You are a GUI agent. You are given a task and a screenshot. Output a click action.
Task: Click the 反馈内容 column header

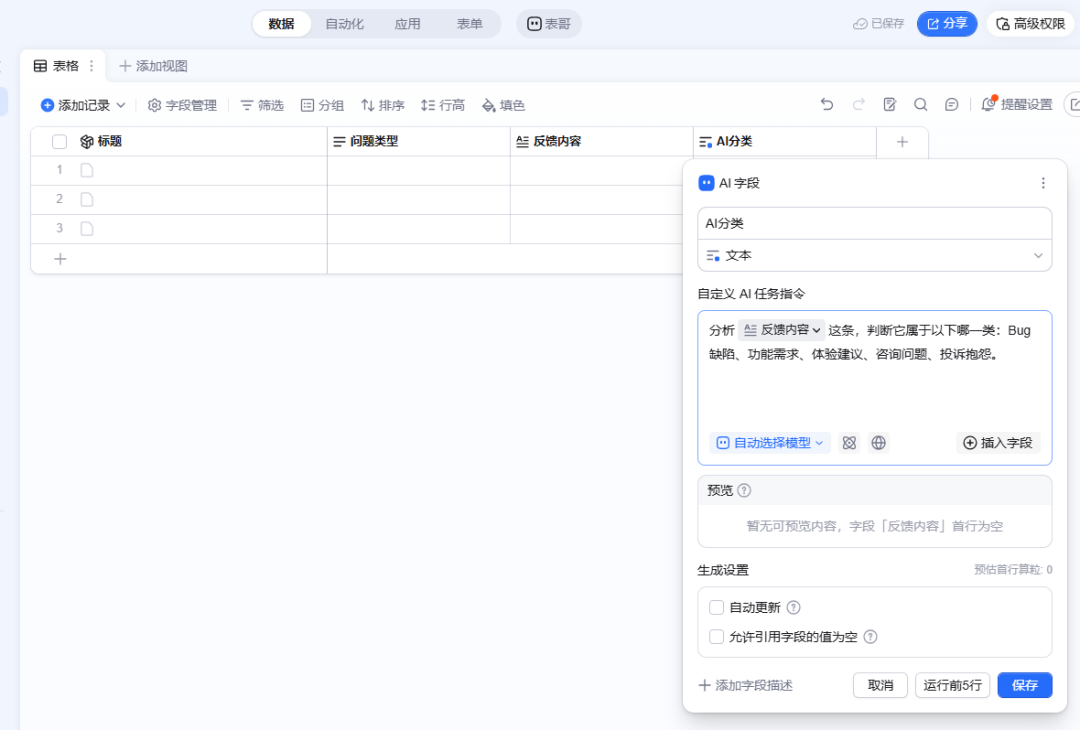click(x=602, y=142)
